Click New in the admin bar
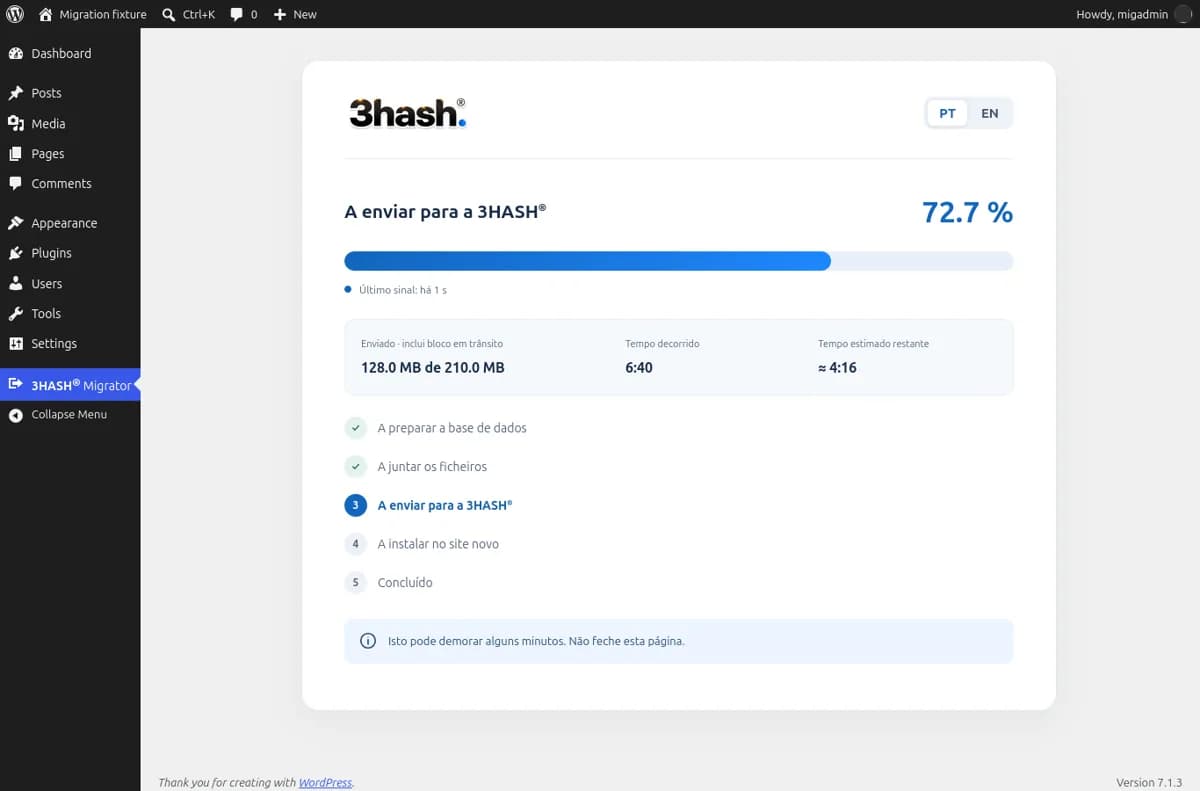This screenshot has height=791, width=1200. coord(305,14)
